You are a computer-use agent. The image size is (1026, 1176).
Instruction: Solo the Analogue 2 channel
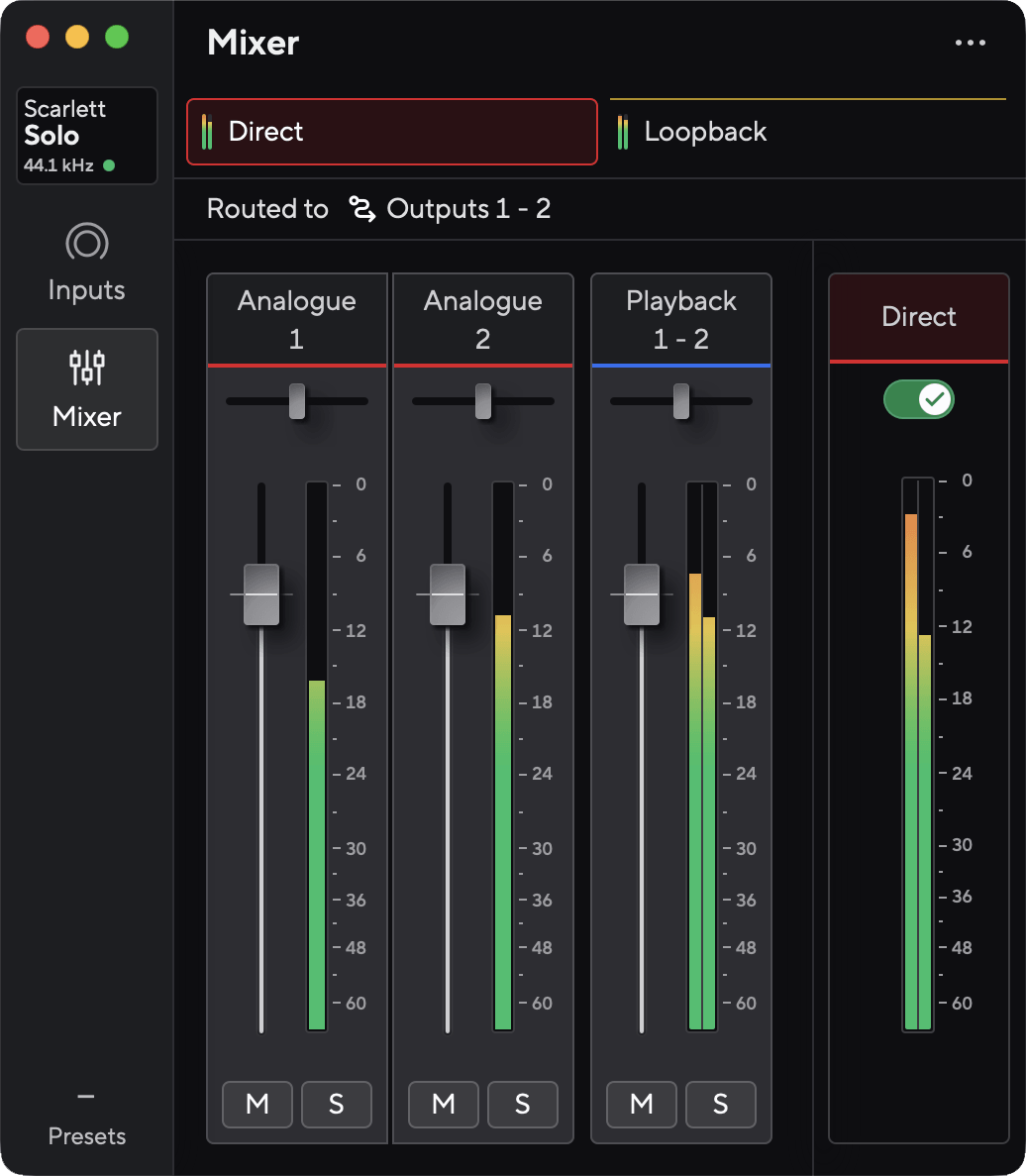pos(522,1104)
